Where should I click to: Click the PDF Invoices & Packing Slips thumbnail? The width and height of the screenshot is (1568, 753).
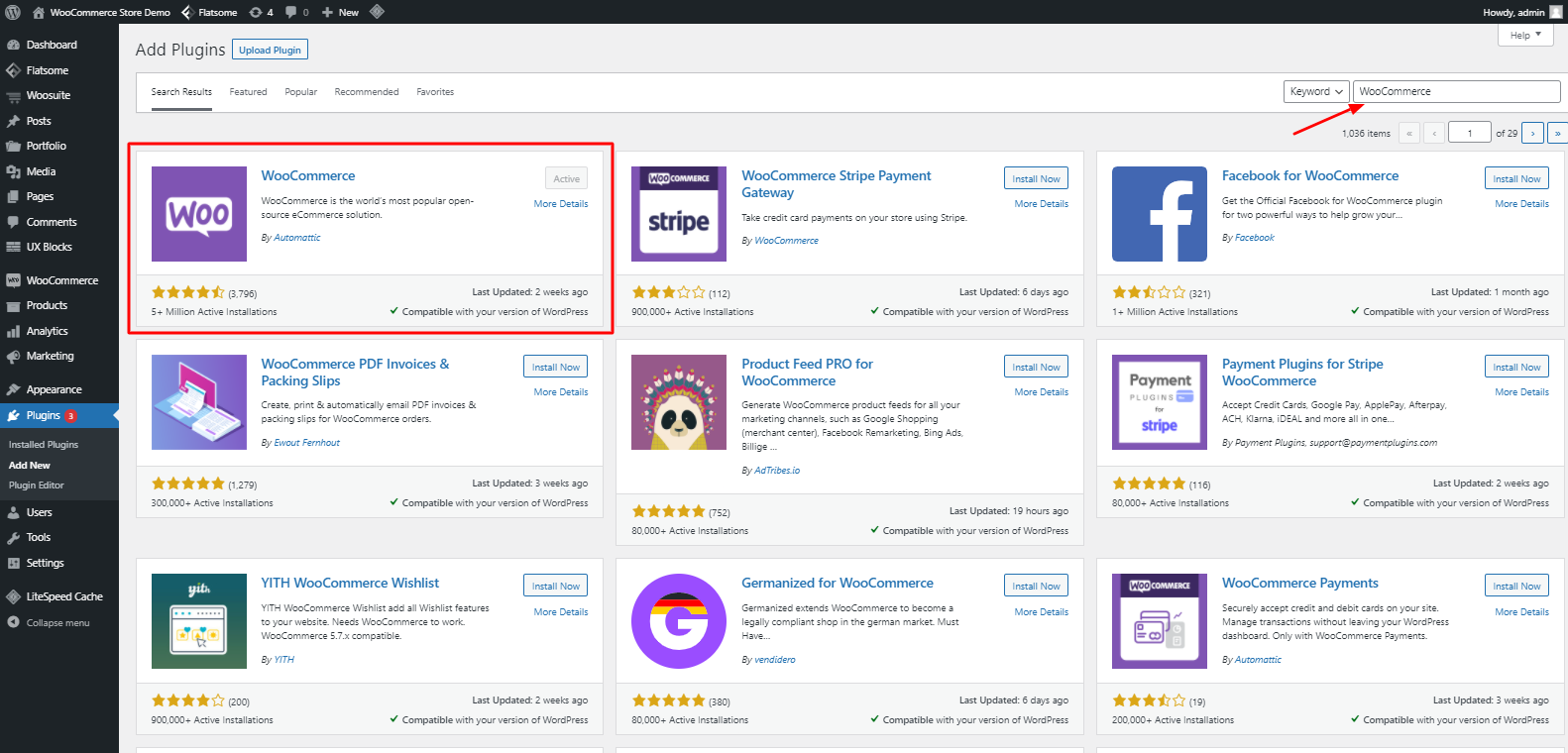click(199, 402)
